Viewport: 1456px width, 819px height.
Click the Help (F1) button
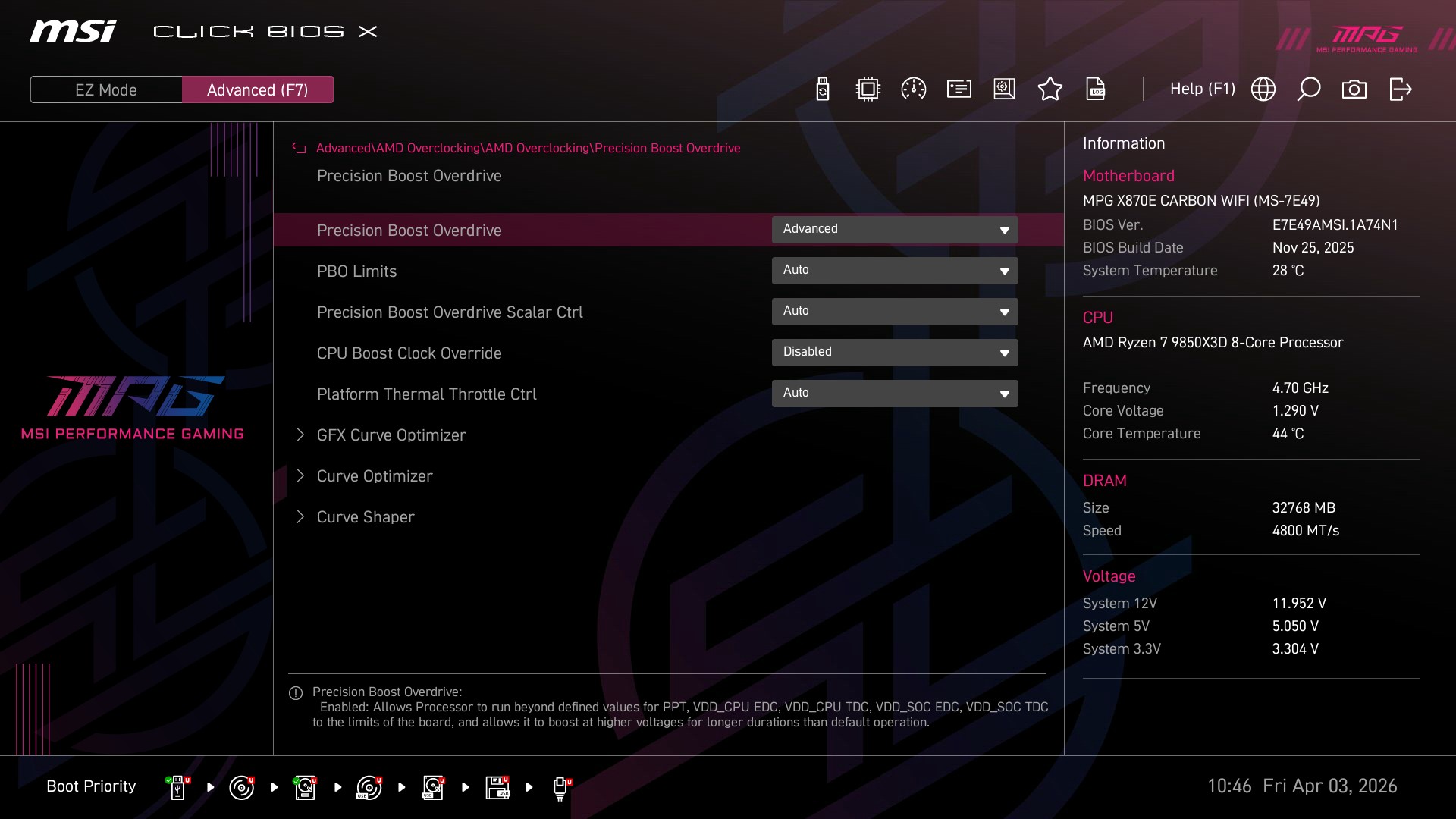tap(1202, 89)
